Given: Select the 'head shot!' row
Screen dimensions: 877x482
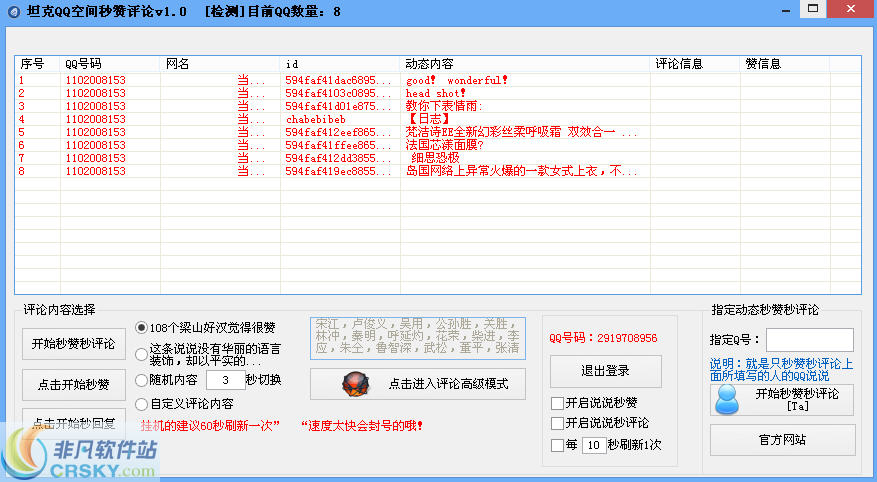Looking at the screenshot, I should (438, 93).
